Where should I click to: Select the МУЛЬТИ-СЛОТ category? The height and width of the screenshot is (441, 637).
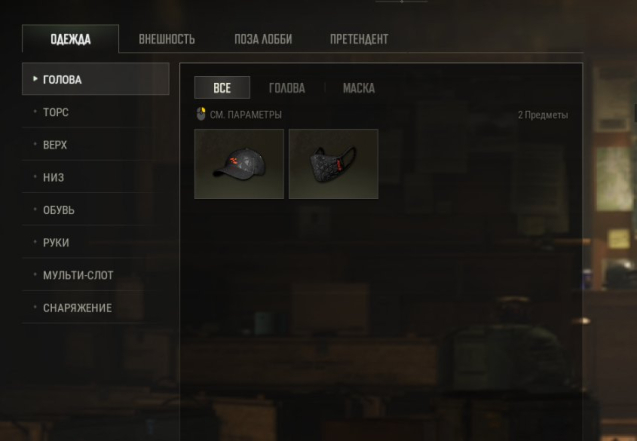point(95,275)
